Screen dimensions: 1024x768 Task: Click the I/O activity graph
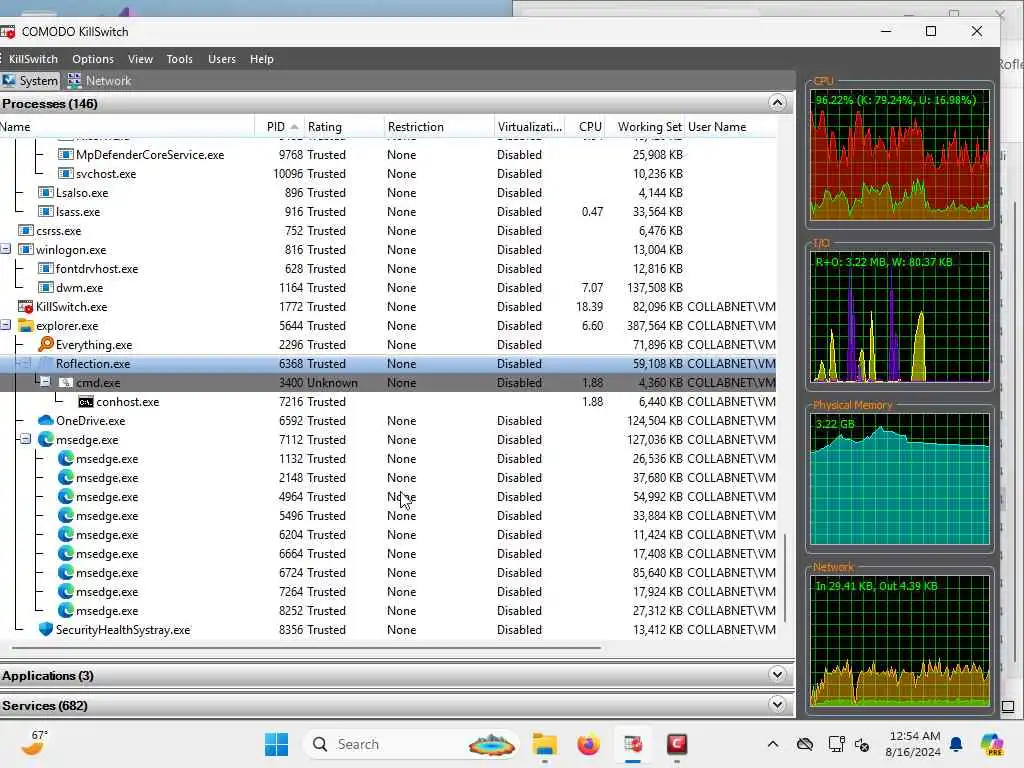(x=900, y=317)
